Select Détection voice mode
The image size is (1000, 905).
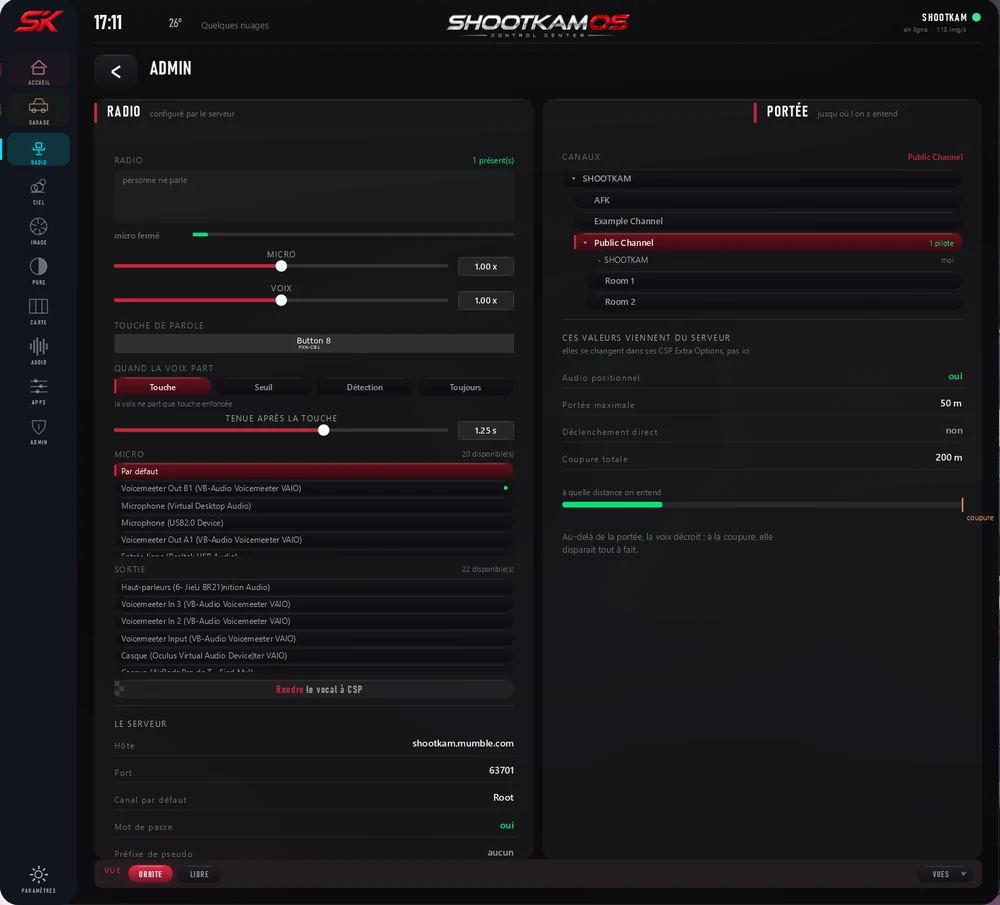[x=365, y=387]
